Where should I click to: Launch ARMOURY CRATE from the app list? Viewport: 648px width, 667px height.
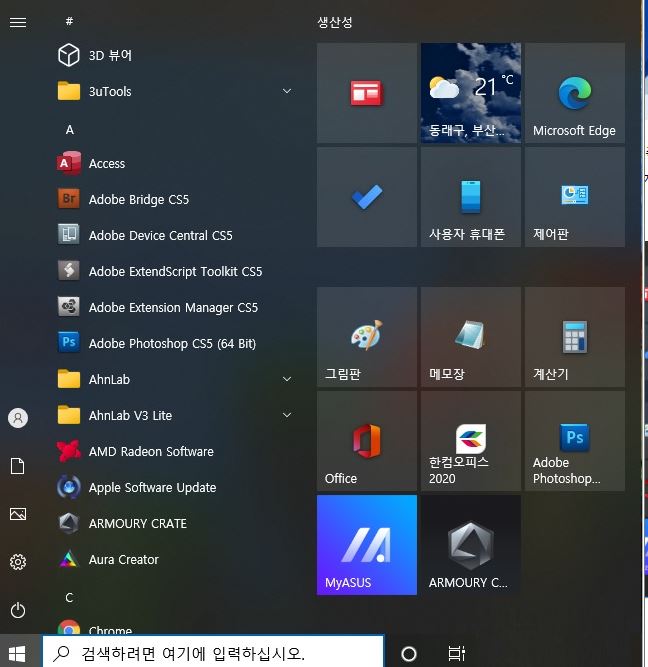[174, 523]
